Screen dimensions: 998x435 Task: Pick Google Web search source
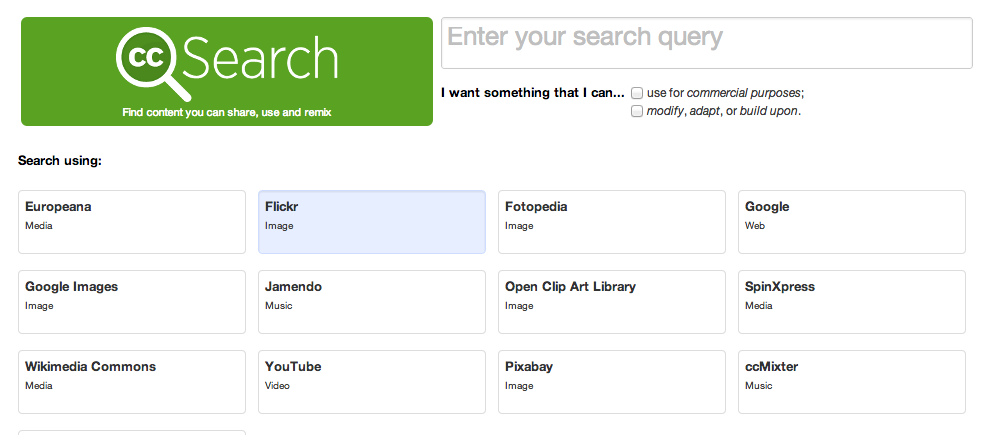(x=852, y=222)
